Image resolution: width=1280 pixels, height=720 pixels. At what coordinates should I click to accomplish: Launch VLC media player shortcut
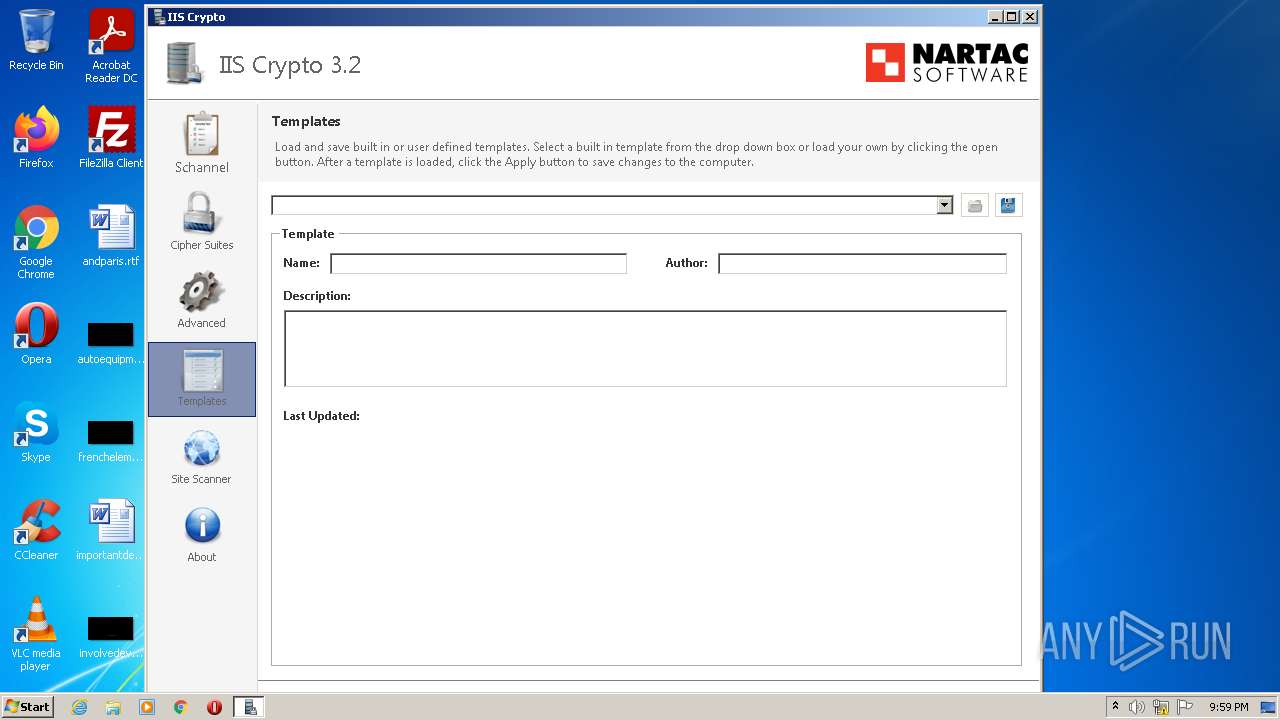[36, 634]
